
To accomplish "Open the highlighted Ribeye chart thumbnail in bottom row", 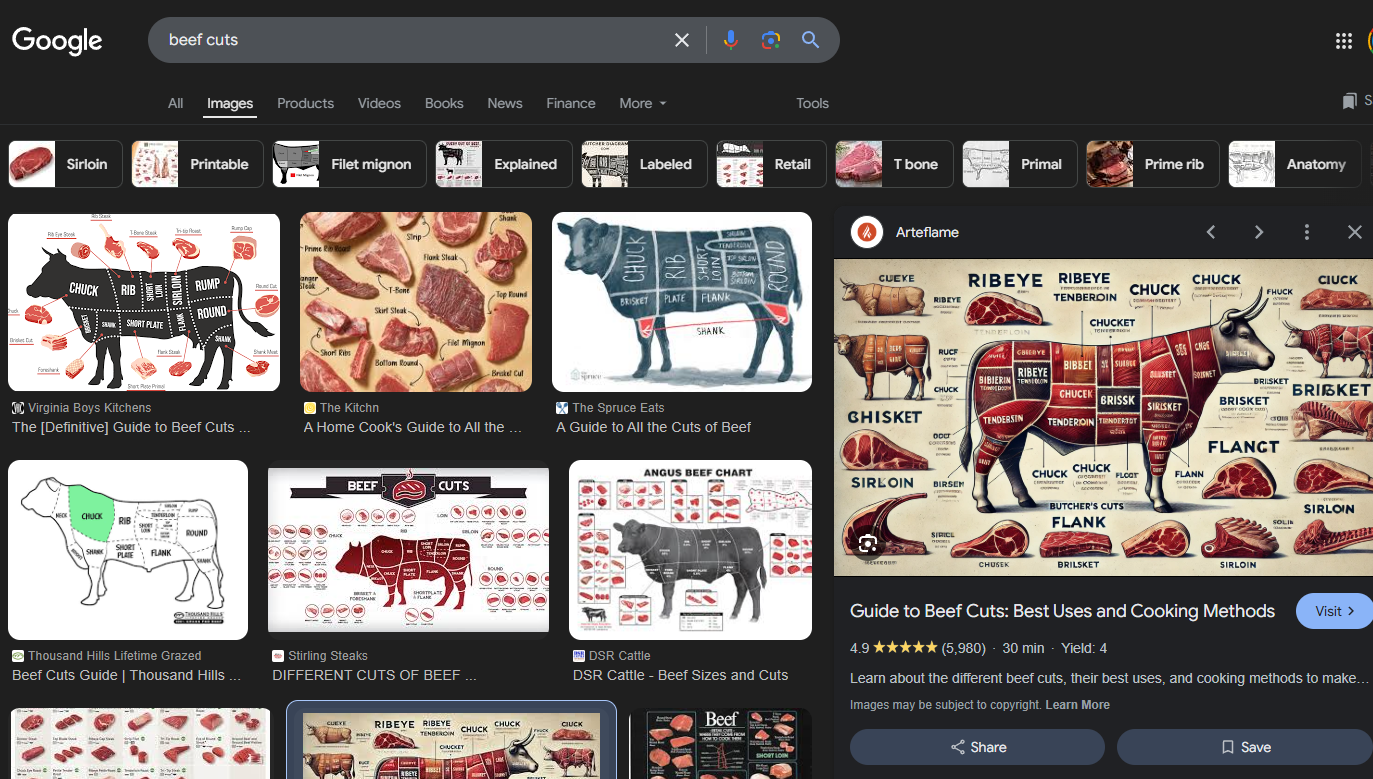I will (x=451, y=743).
